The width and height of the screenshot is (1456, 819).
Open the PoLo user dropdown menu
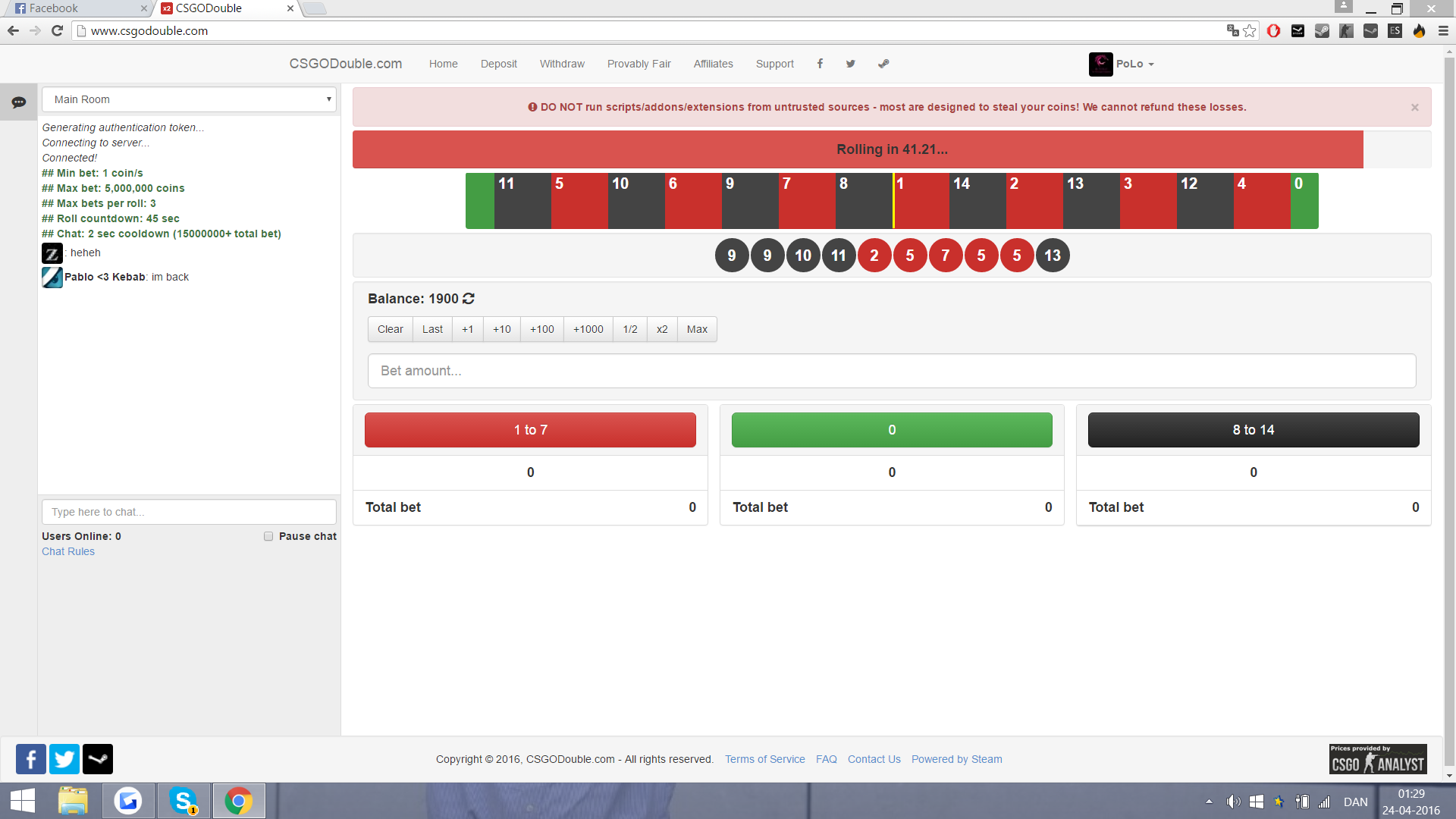[1135, 64]
